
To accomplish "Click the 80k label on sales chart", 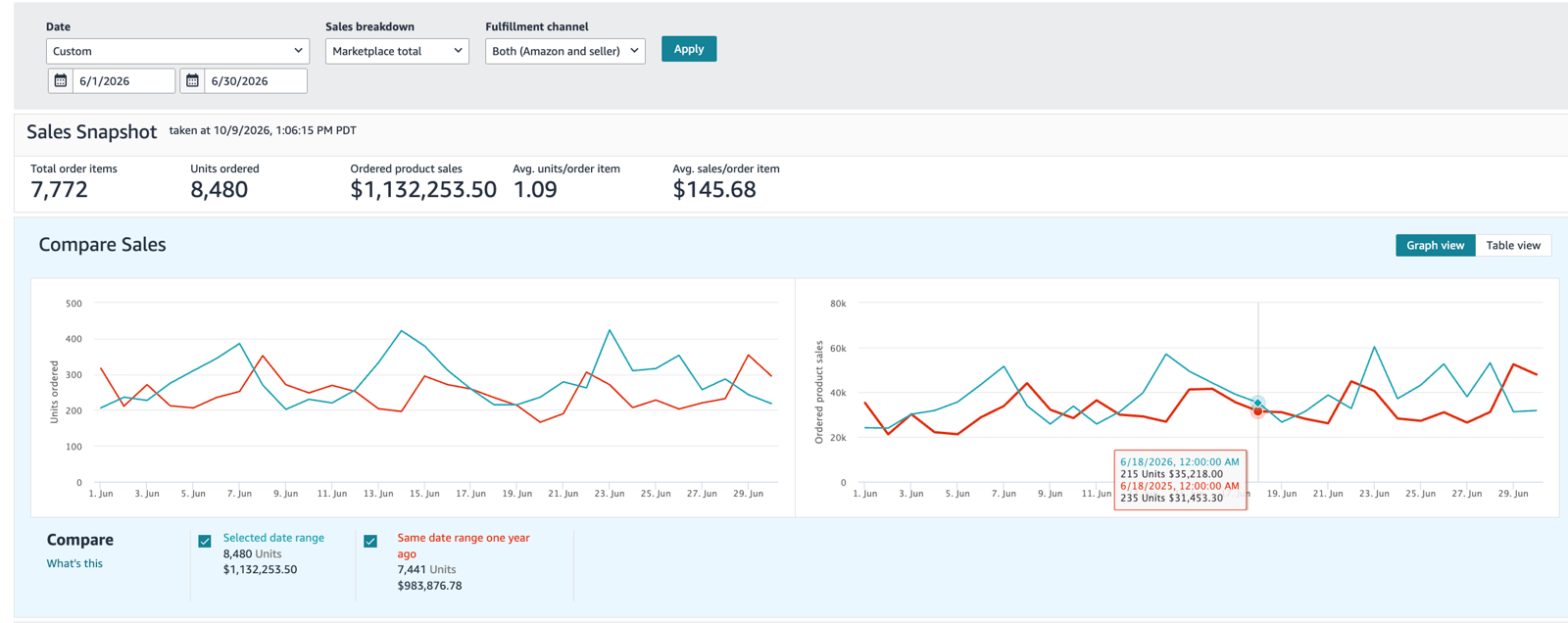I will click(x=838, y=304).
